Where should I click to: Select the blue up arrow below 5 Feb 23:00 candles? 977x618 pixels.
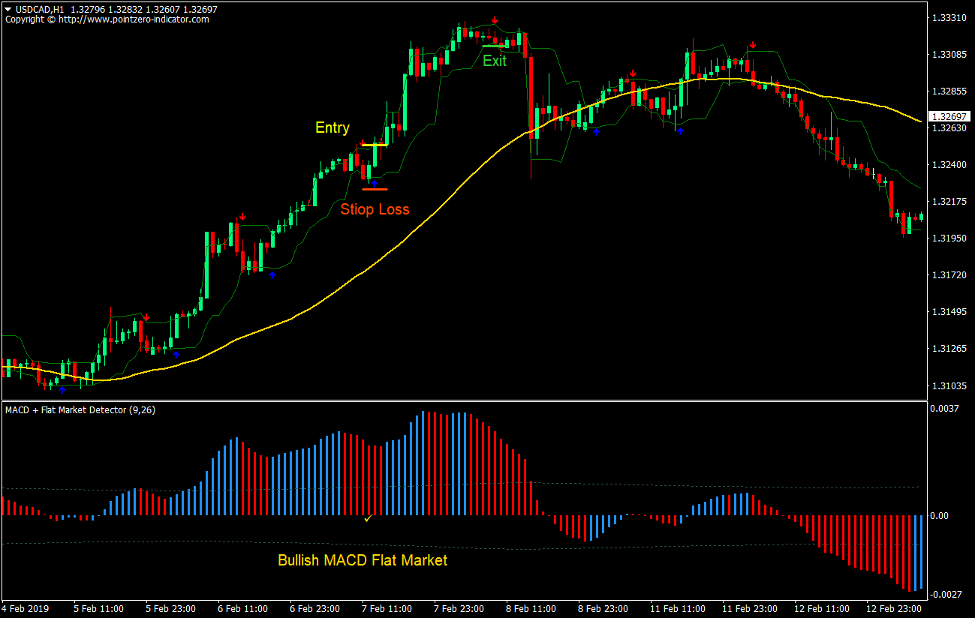tap(176, 355)
